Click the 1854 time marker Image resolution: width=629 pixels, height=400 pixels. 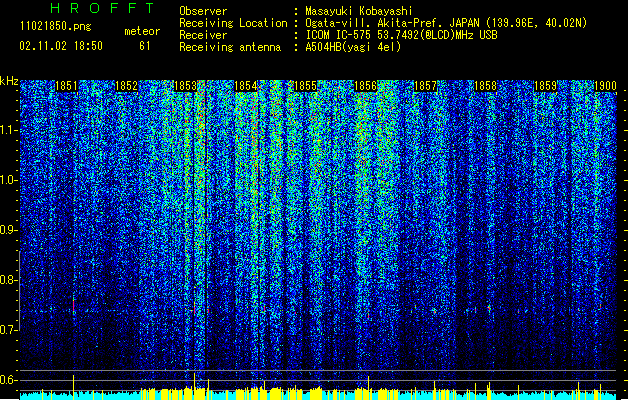tap(246, 86)
